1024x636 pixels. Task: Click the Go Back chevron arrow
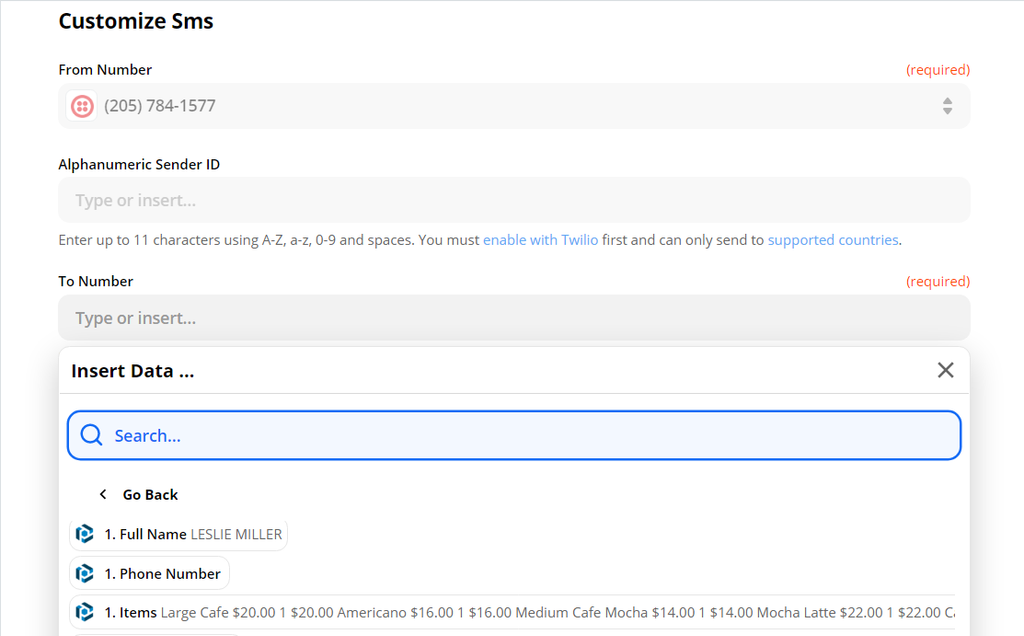(x=103, y=493)
